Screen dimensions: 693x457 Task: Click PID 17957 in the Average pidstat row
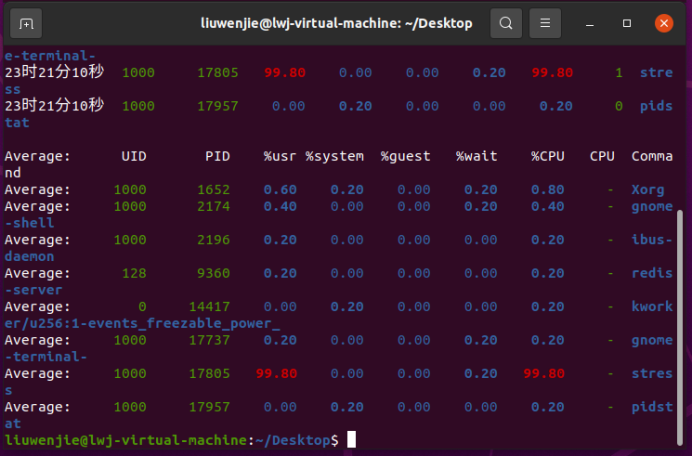click(x=209, y=407)
